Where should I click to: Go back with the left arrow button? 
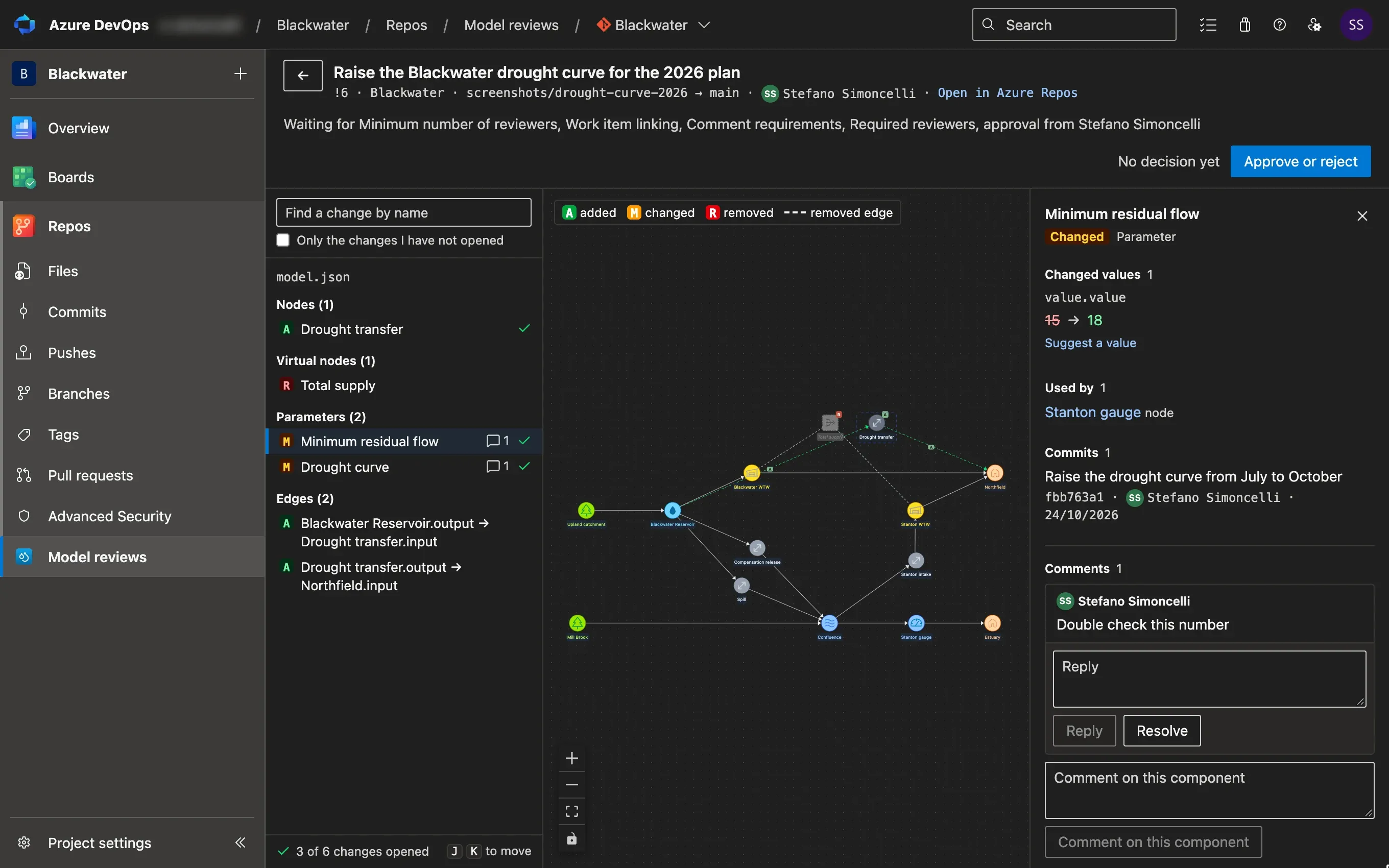pos(303,75)
